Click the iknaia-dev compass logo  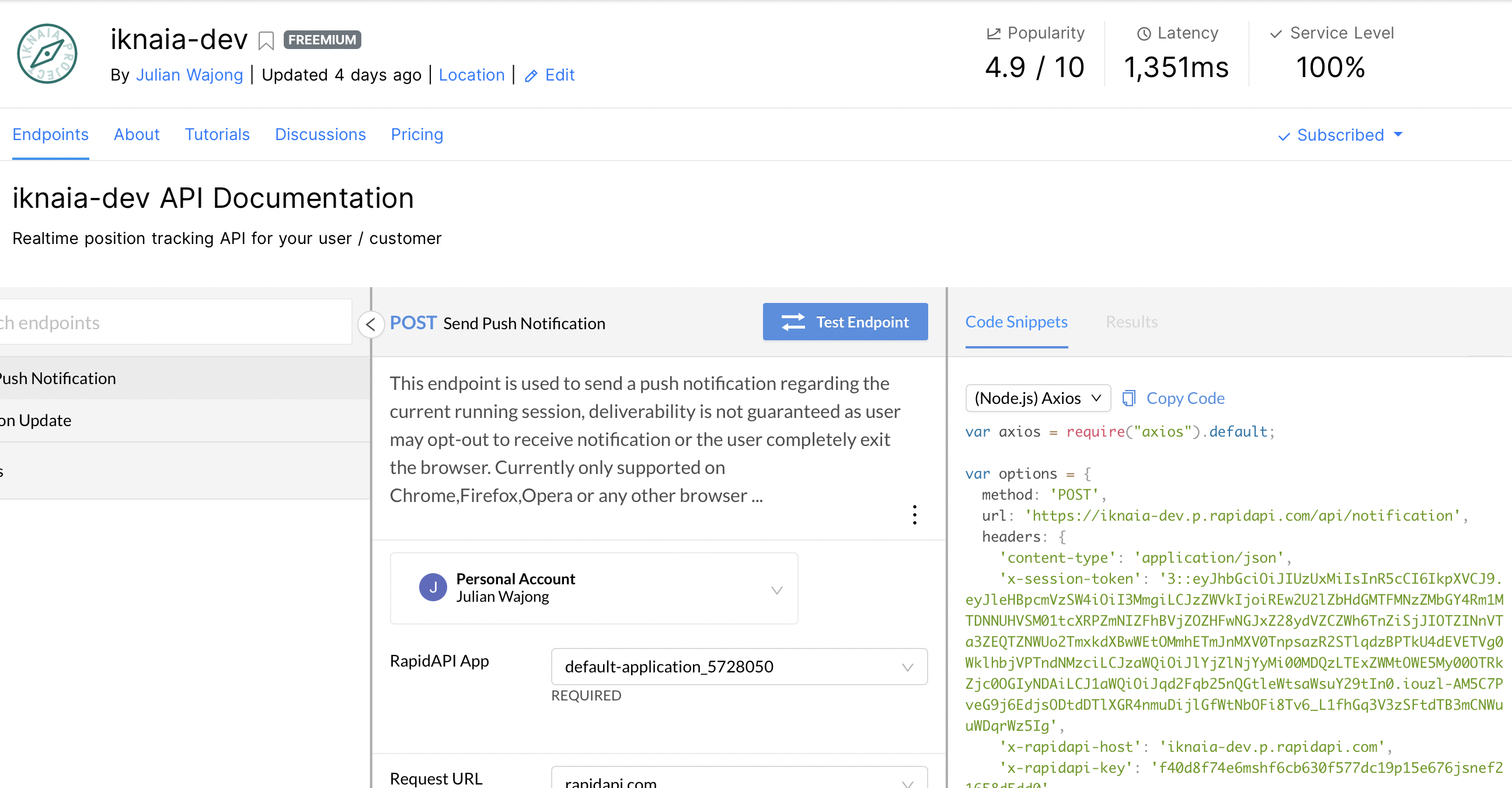point(47,53)
